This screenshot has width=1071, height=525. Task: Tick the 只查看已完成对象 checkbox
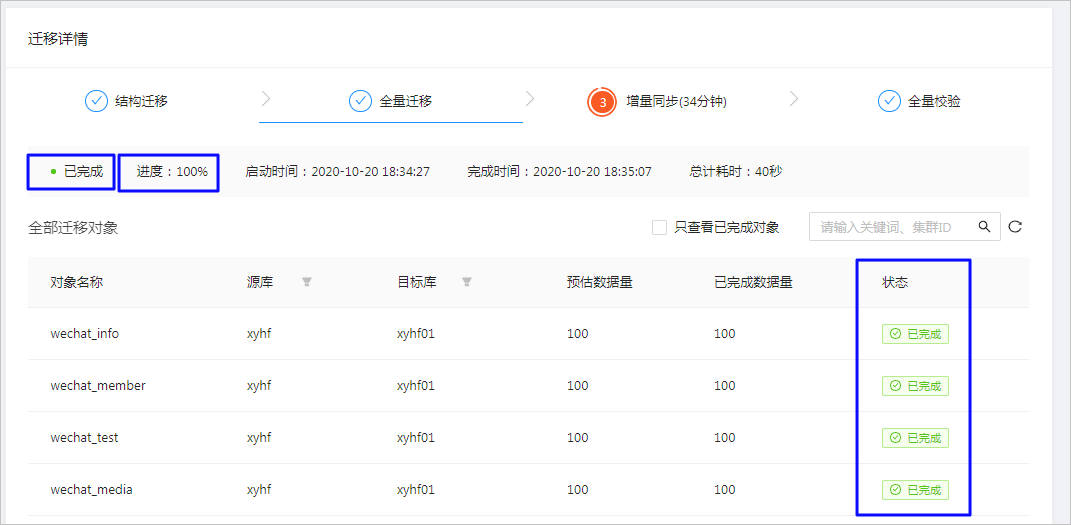coord(659,227)
